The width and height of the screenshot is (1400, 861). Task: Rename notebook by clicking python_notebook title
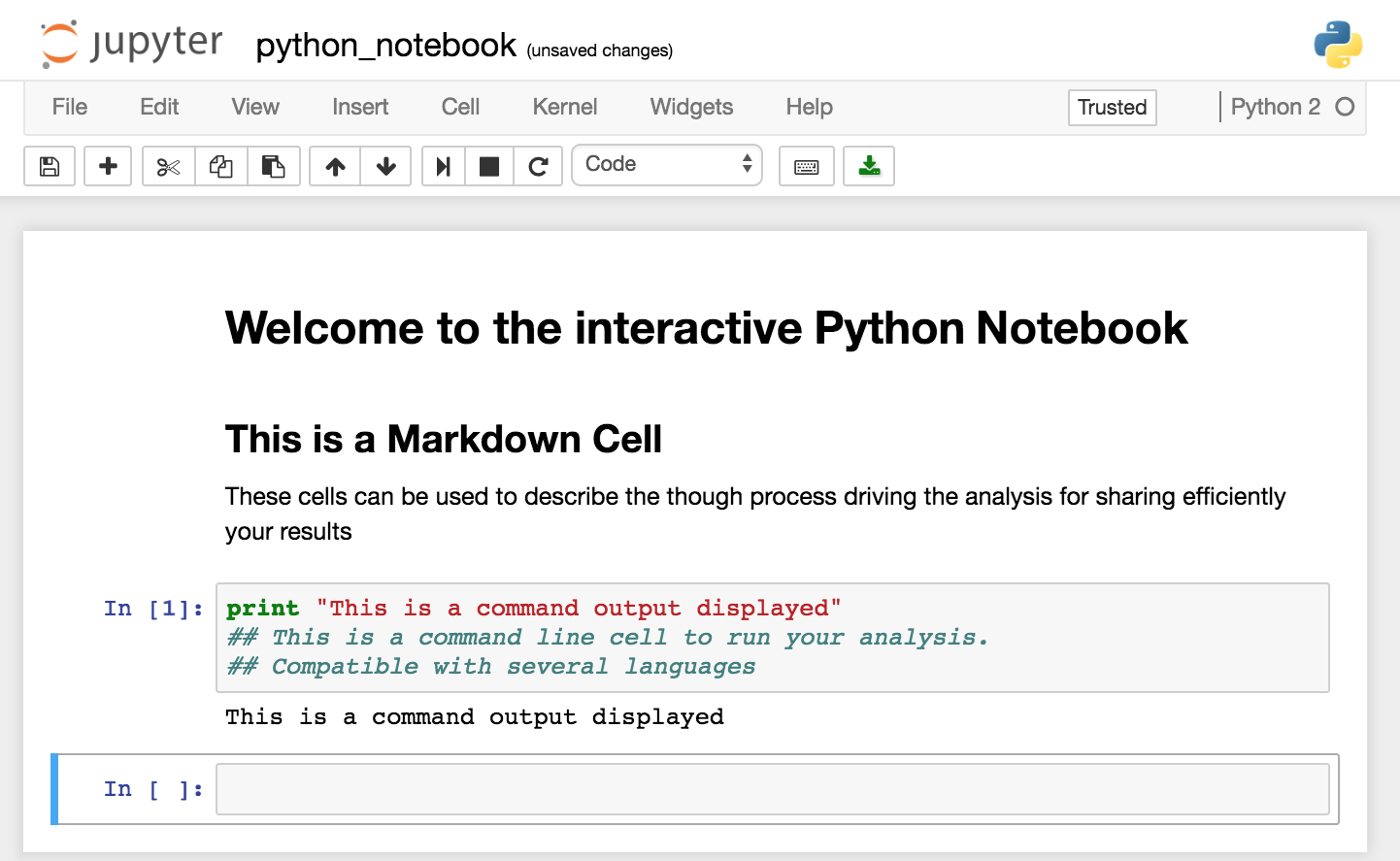click(385, 46)
